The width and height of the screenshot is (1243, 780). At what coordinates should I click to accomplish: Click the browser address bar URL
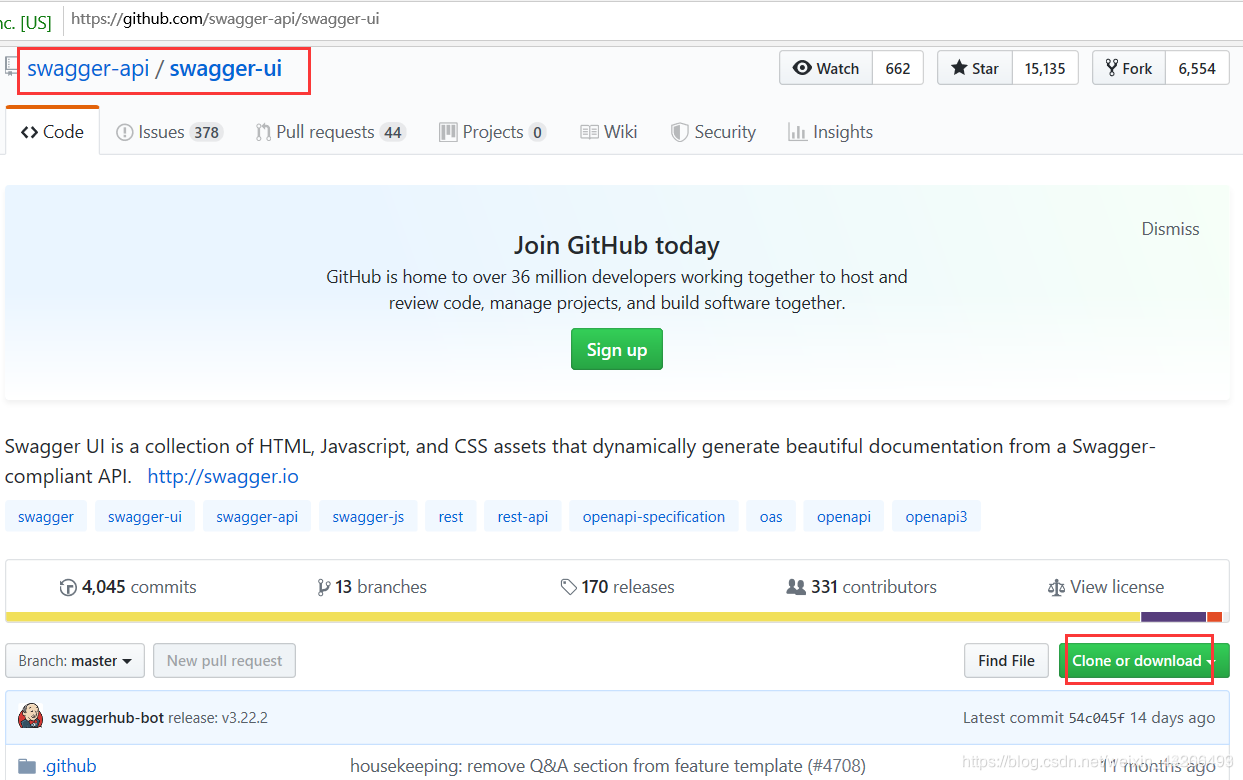coord(225,19)
